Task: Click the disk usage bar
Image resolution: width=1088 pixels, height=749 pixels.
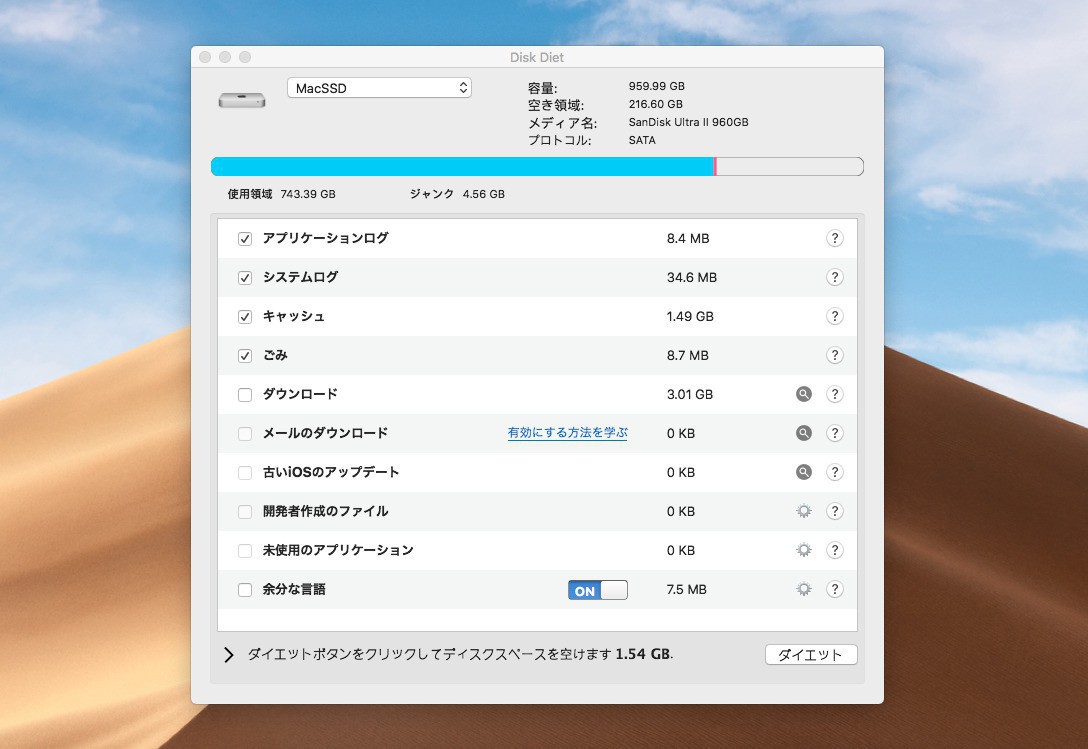Action: tap(537, 167)
